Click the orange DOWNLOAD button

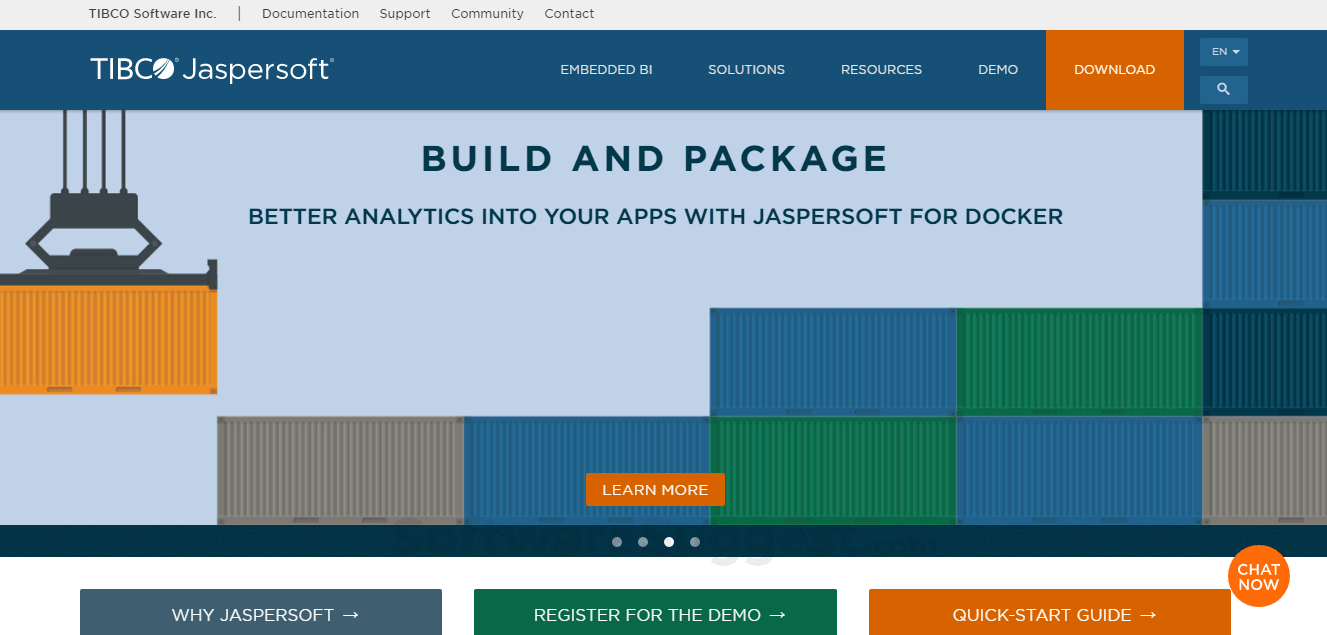coord(1114,69)
